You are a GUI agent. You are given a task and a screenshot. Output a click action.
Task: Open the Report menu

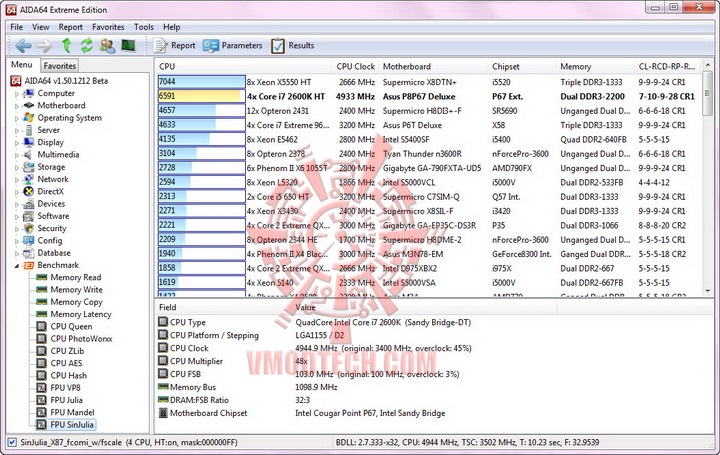pos(70,27)
